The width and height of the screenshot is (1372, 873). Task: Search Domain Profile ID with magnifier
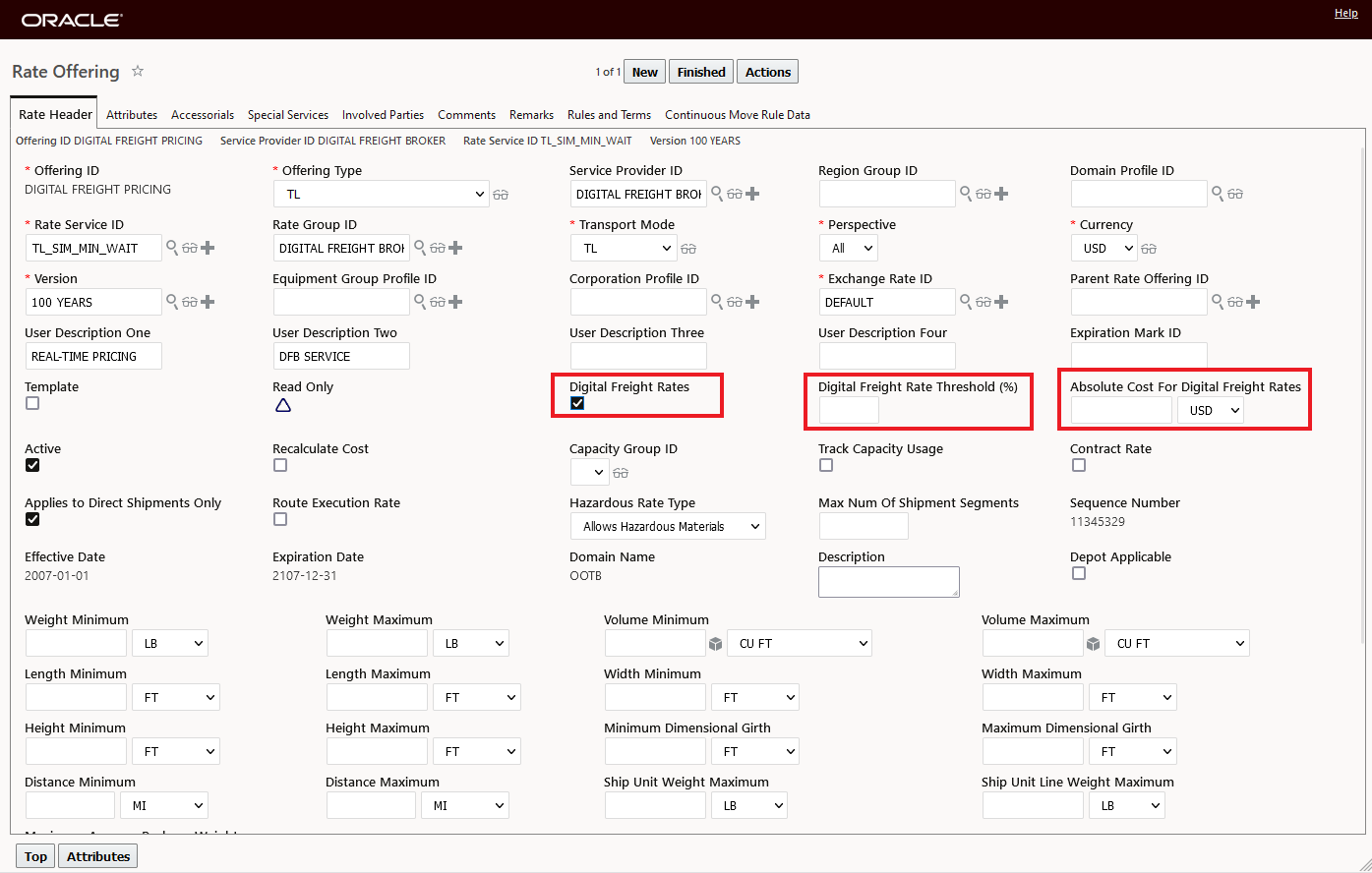point(1218,194)
